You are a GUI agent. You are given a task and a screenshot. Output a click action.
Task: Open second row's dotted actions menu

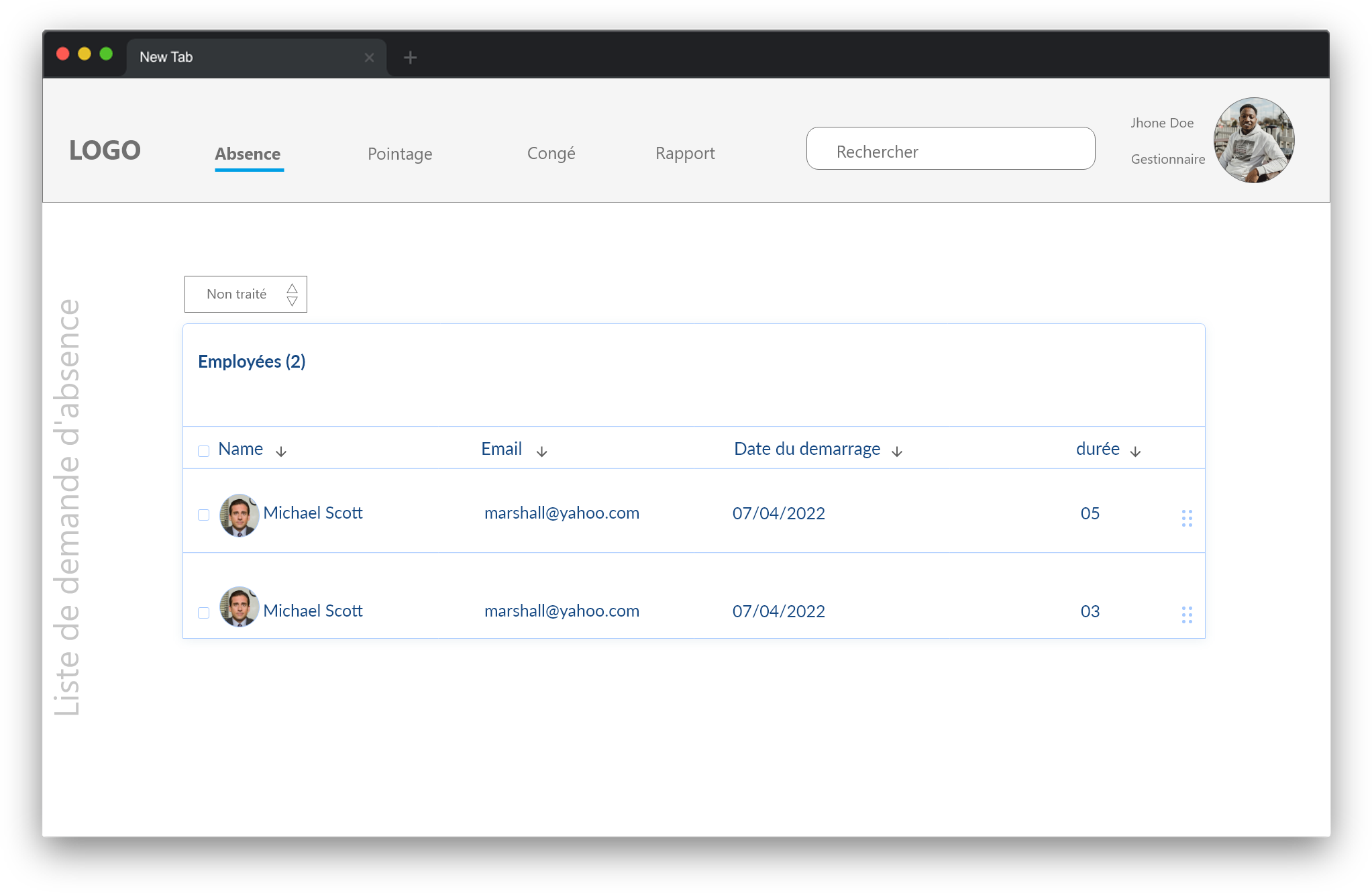click(x=1186, y=615)
